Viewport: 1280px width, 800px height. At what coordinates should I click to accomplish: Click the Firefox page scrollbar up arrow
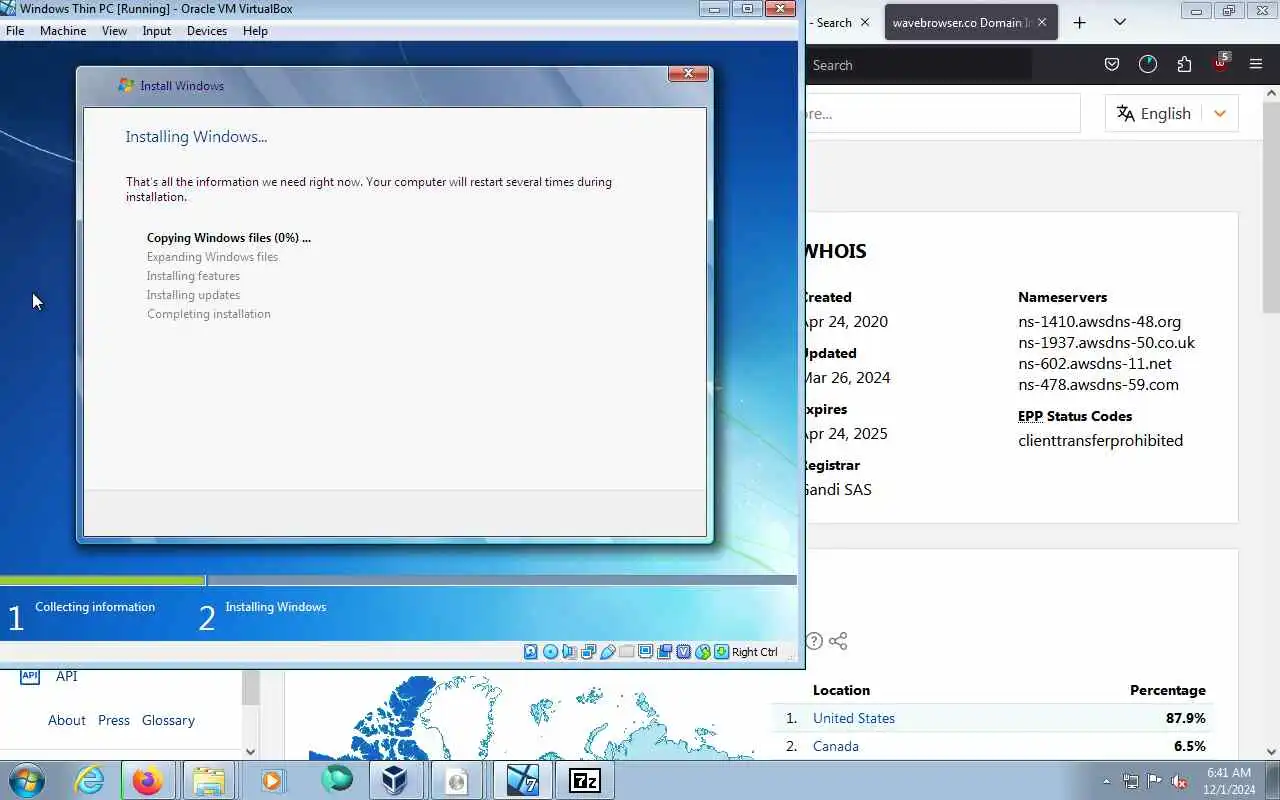point(1272,93)
